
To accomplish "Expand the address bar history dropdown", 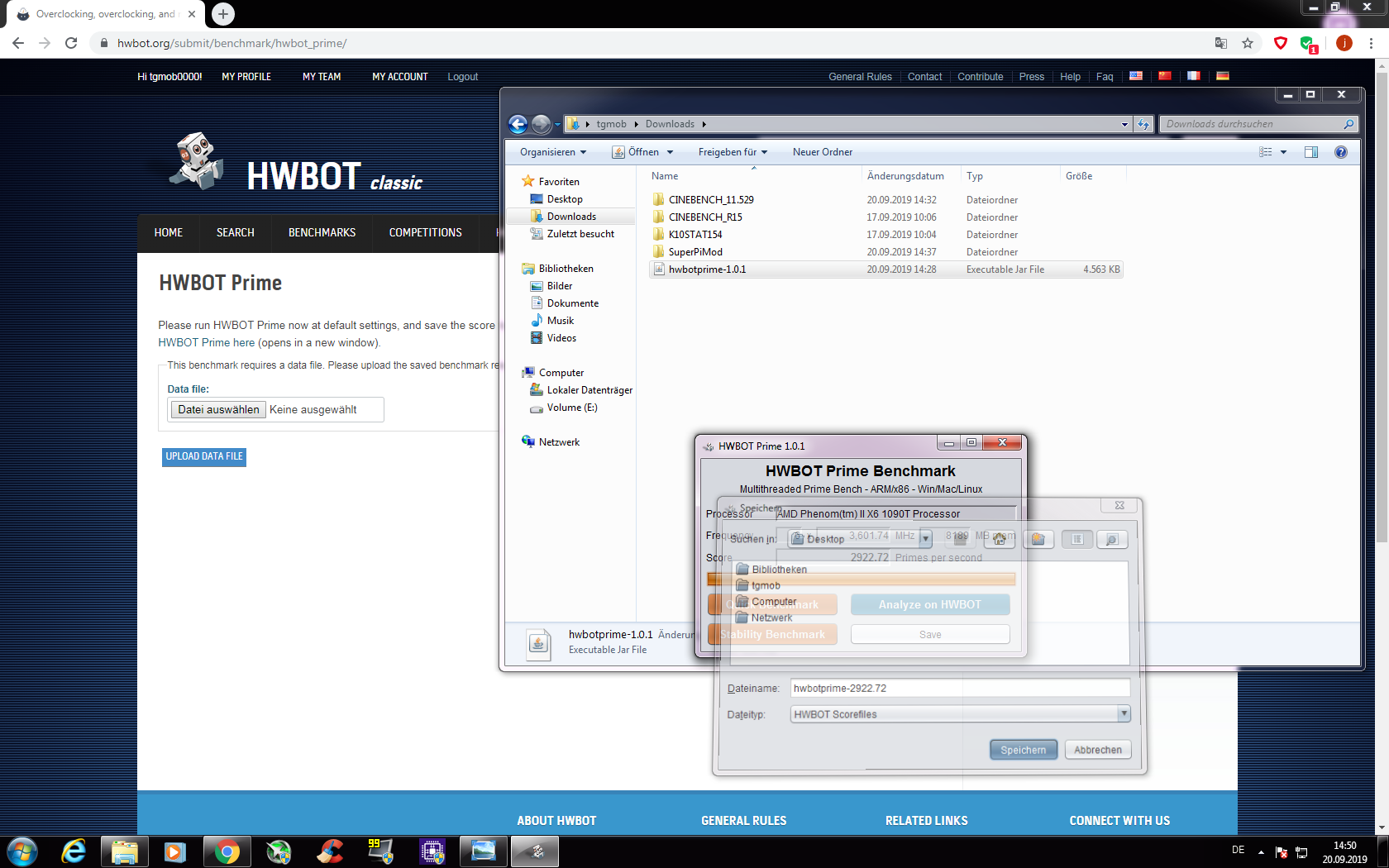I will [x=1124, y=125].
